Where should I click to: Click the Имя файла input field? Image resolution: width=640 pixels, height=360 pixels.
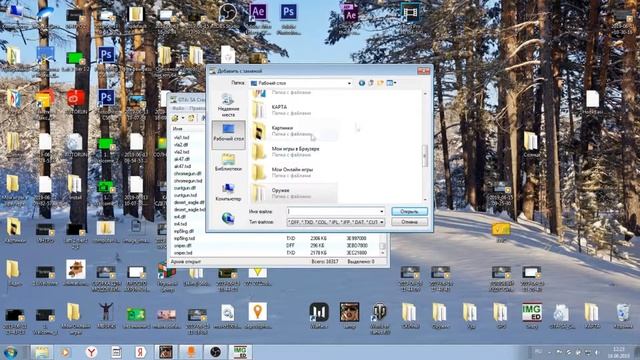tap(333, 211)
